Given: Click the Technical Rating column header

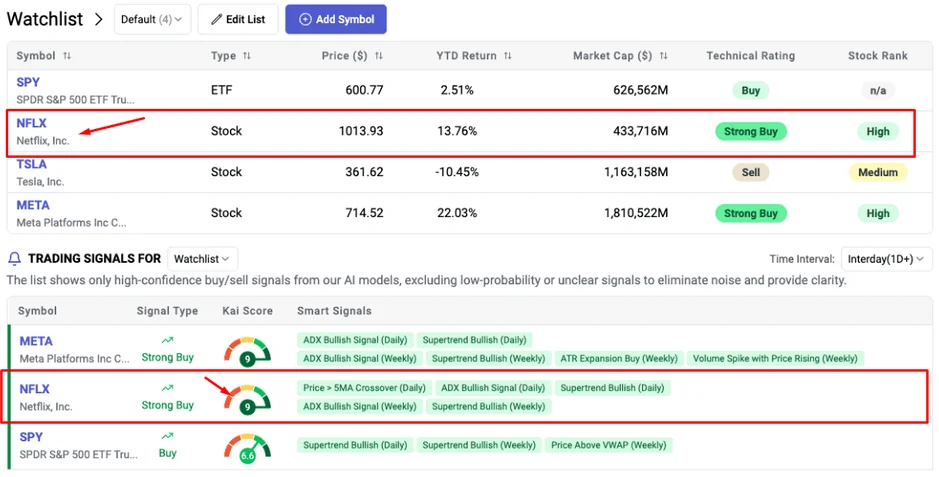Looking at the screenshot, I should [x=750, y=56].
